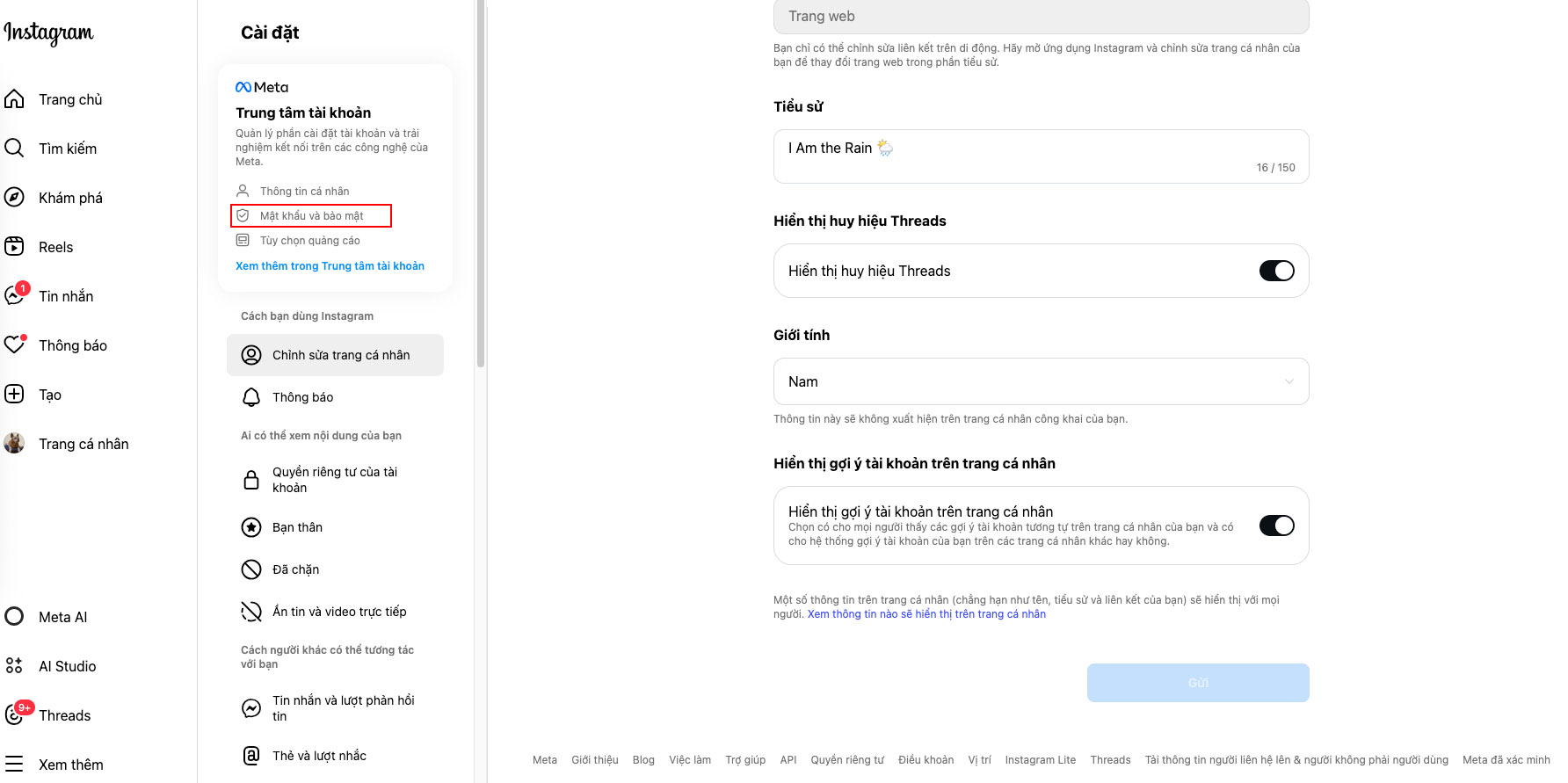Image resolution: width=1568 pixels, height=783 pixels.
Task: Open Thông tin cá nhân link
Action: (x=304, y=191)
